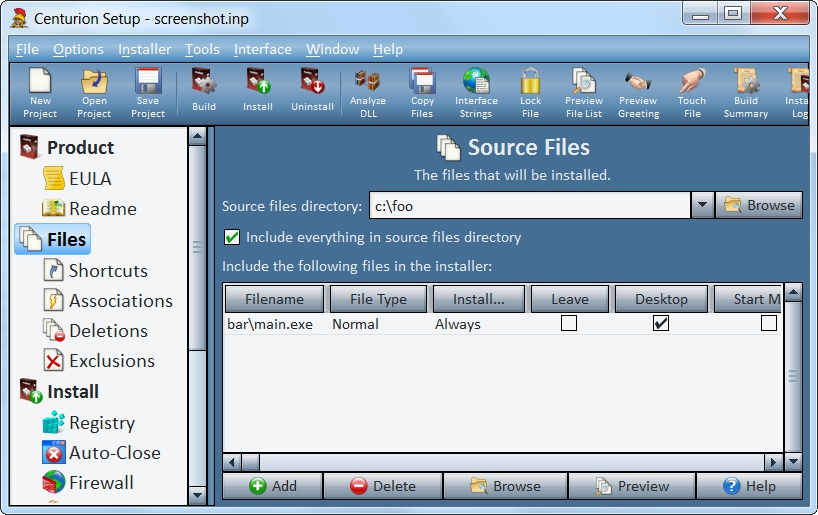
Task: Open Registry sidebar section
Action: 89,422
